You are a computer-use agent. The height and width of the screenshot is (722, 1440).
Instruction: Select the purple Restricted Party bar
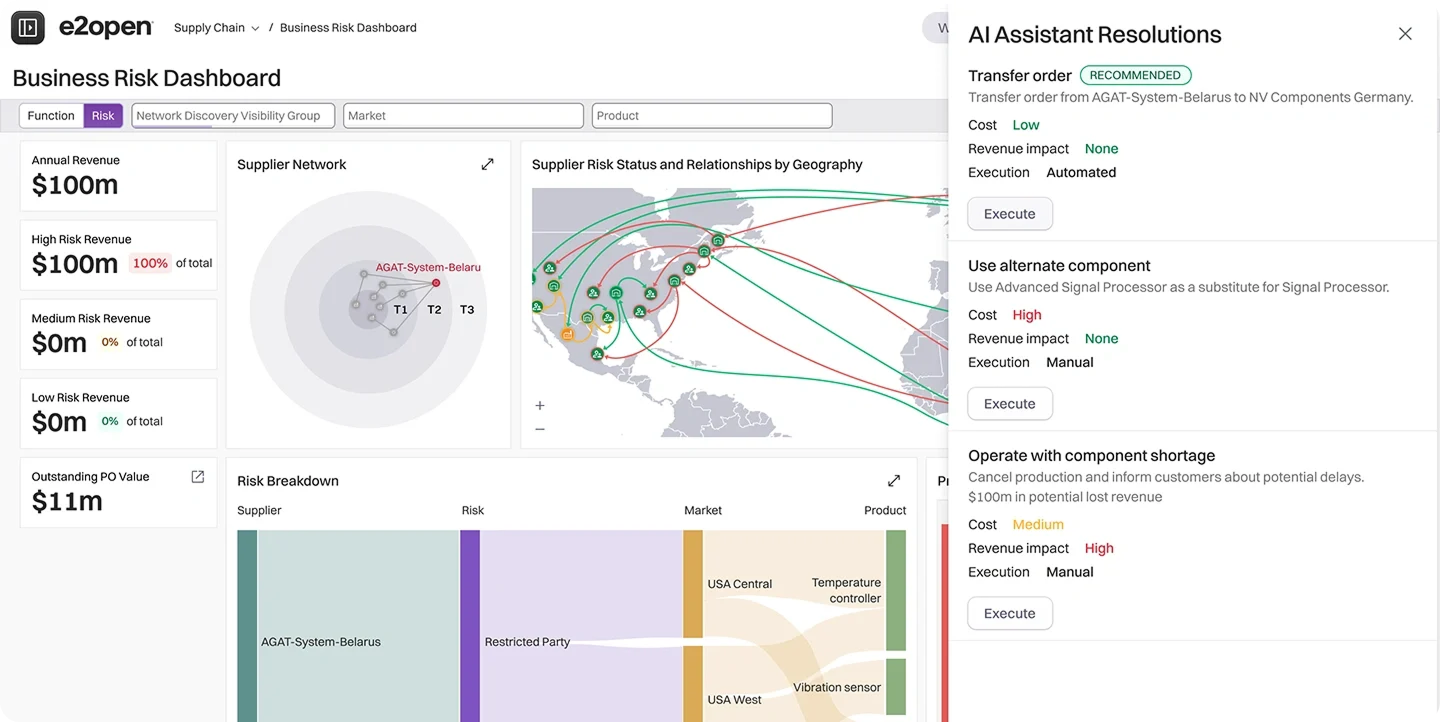pyautogui.click(x=470, y=625)
